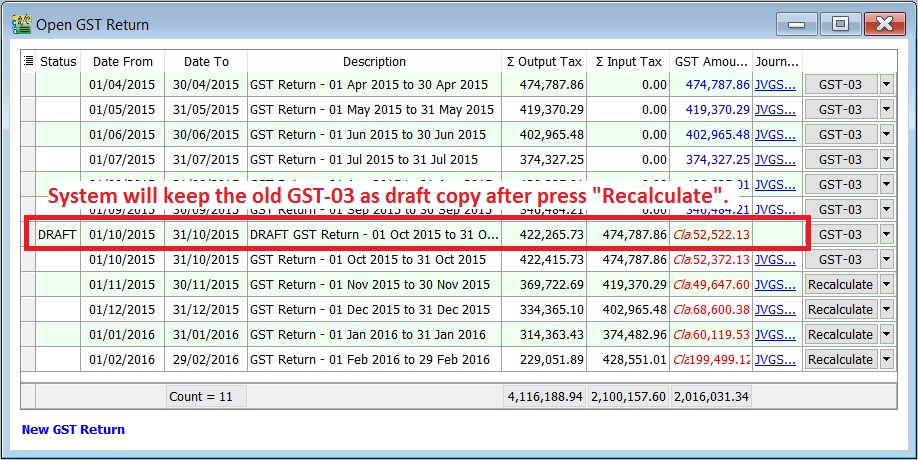Open the journal link for May 2015
The width and height of the screenshot is (918, 460).
click(x=776, y=110)
